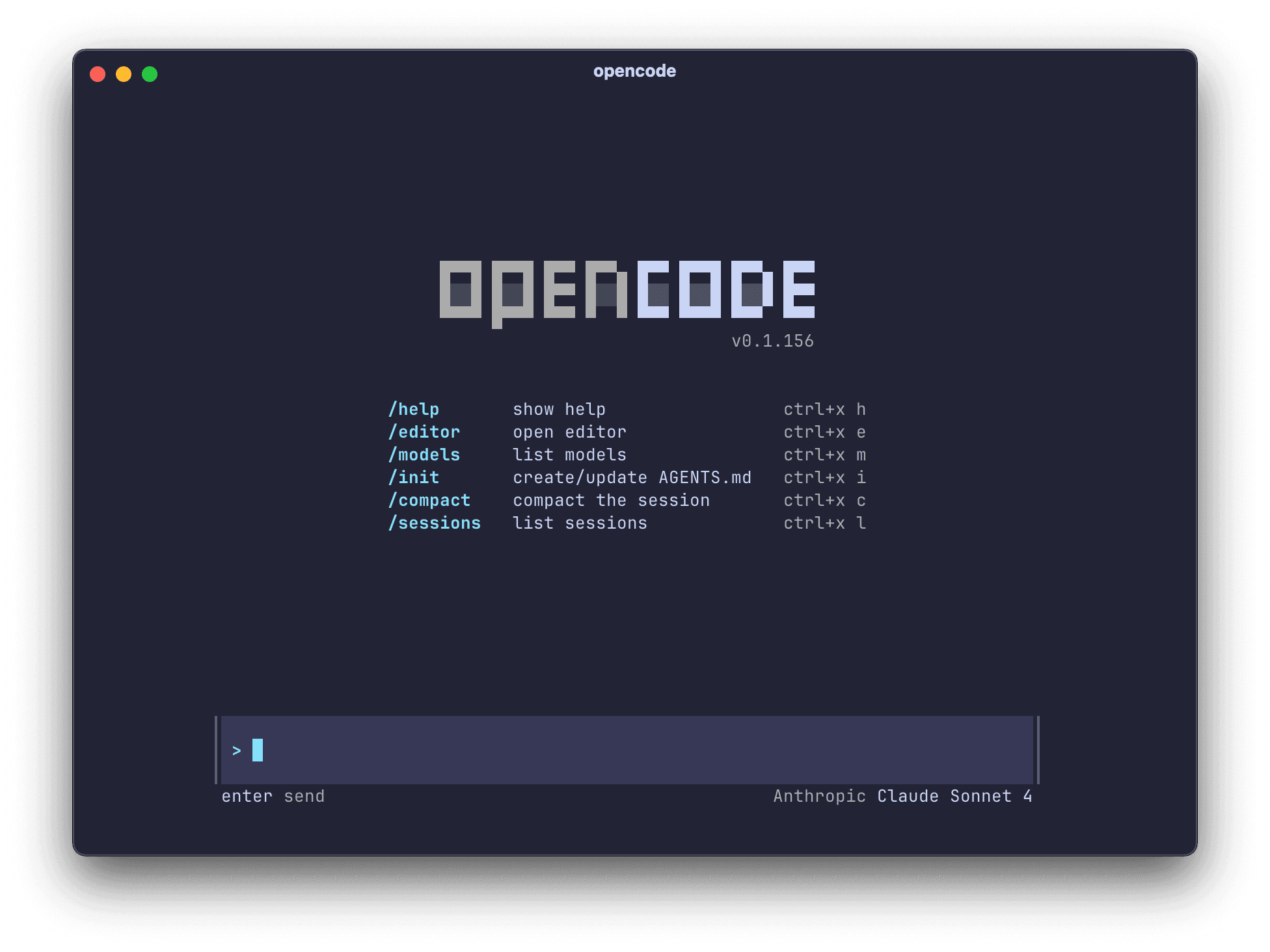Click the 'enter send' hint label

pyautogui.click(x=273, y=795)
